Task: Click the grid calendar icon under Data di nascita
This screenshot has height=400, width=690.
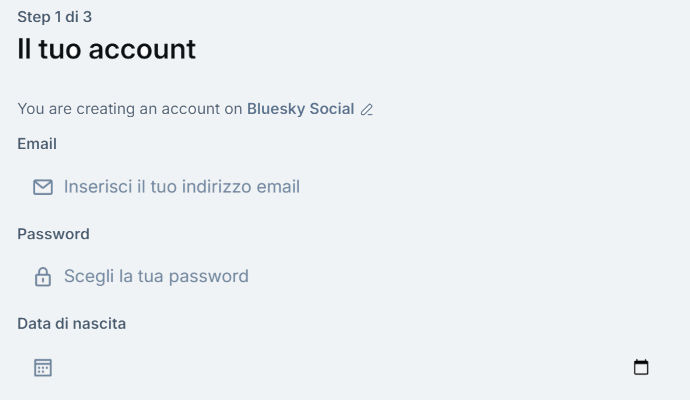Action: [x=43, y=367]
